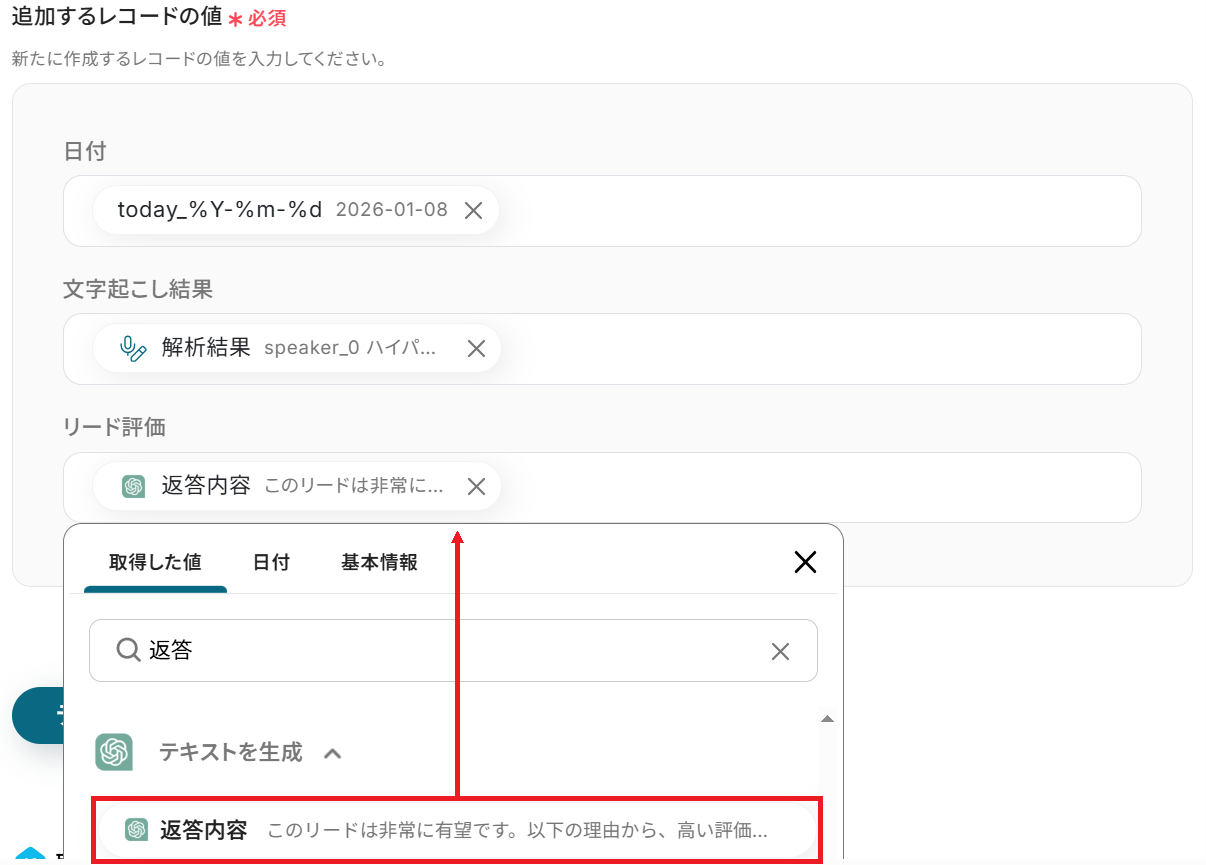Viewport: 1206px width, 865px height.
Task: Click the テキストを生成 heading text
Action: pos(230,752)
